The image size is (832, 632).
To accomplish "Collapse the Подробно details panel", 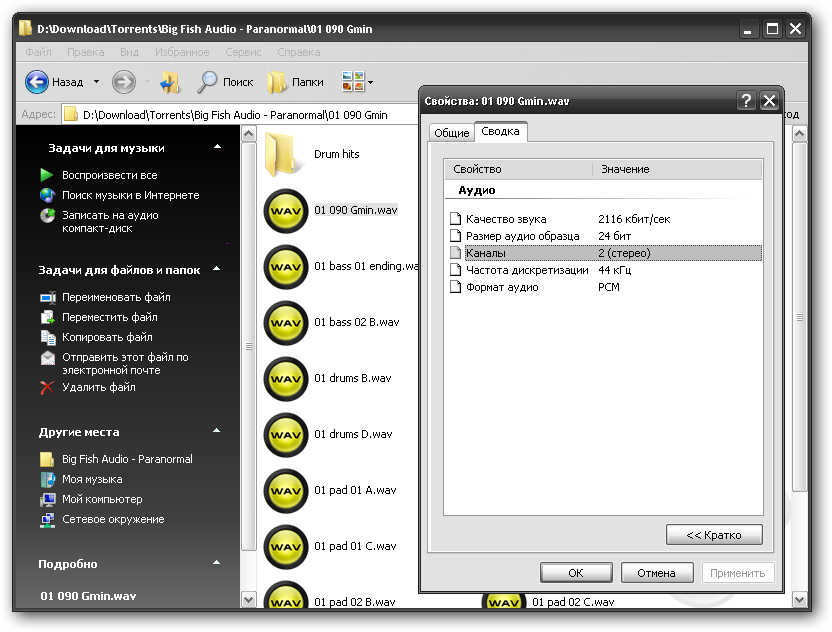I will pyautogui.click(x=217, y=564).
